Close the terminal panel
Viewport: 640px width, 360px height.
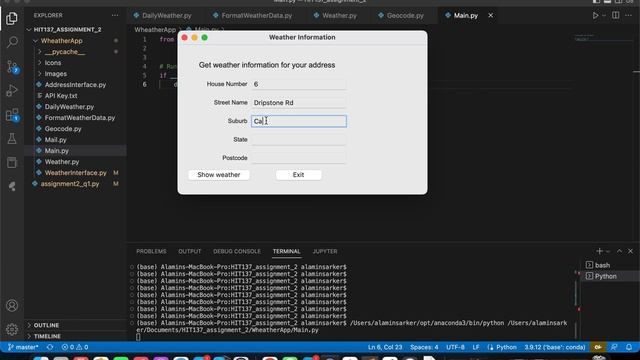(630, 251)
